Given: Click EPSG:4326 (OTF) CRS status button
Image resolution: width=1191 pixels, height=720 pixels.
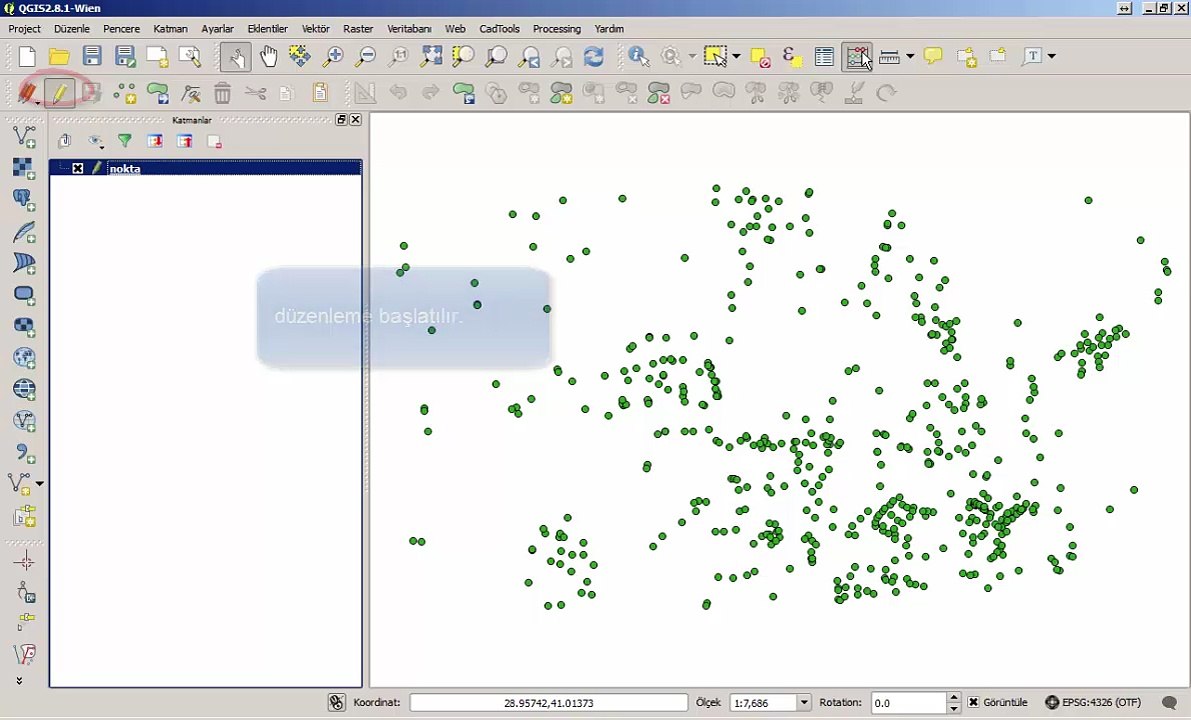Looking at the screenshot, I should pos(1093,703).
